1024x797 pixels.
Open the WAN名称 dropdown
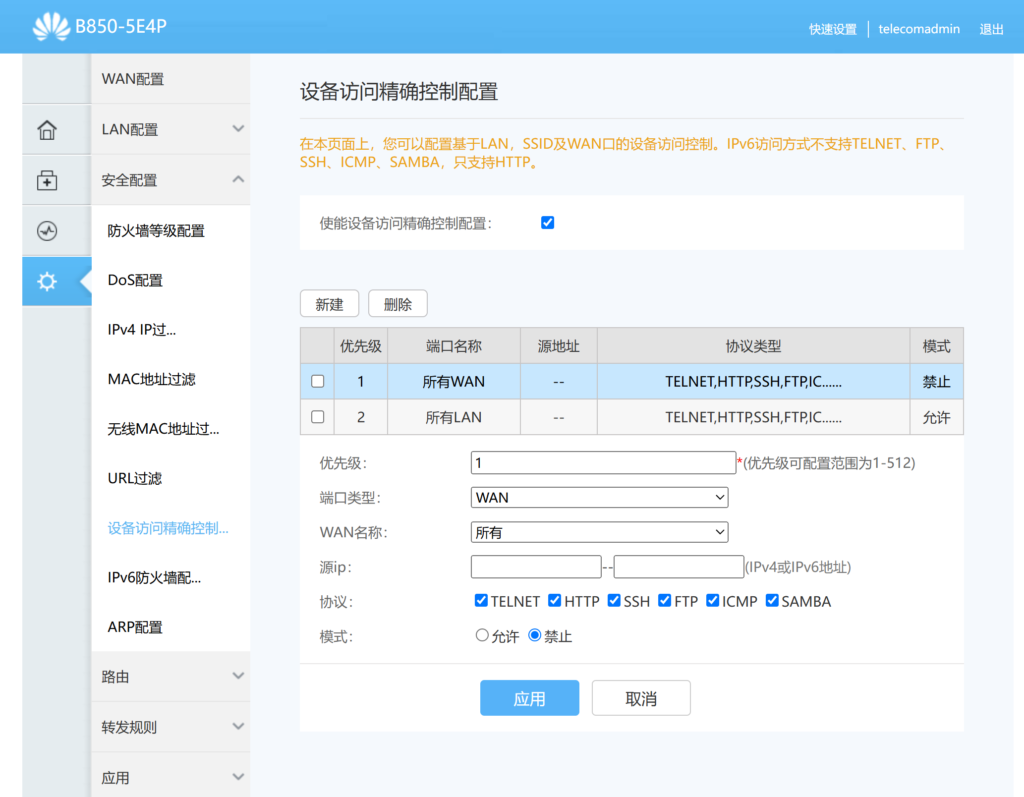599,532
